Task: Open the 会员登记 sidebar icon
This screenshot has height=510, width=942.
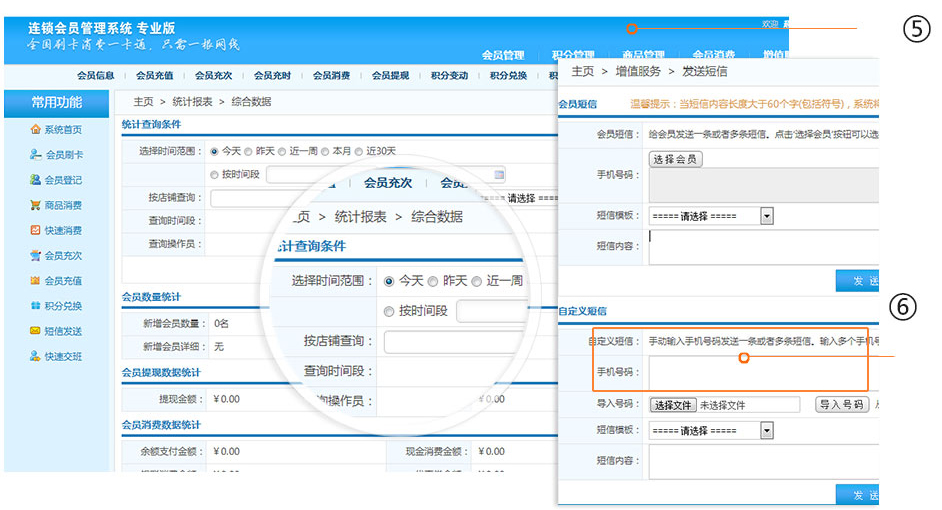Action: pyautogui.click(x=35, y=180)
